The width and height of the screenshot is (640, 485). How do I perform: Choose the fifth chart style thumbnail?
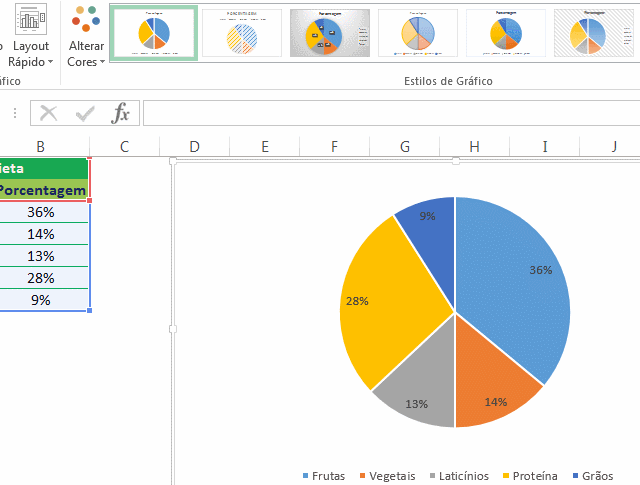click(x=506, y=33)
